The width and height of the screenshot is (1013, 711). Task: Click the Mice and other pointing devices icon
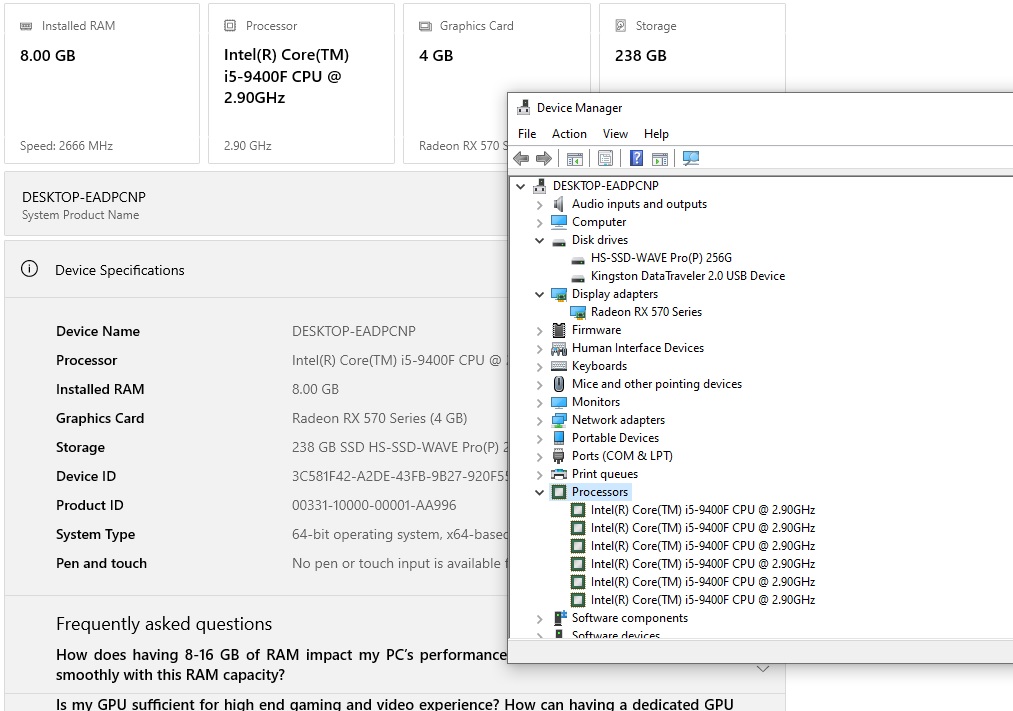coord(559,384)
